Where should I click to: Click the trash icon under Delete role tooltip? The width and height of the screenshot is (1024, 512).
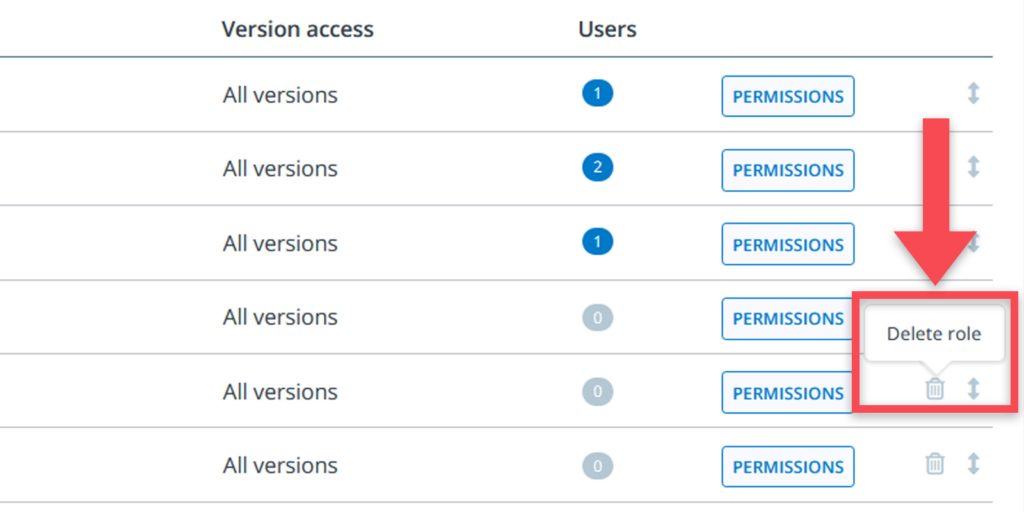(934, 389)
